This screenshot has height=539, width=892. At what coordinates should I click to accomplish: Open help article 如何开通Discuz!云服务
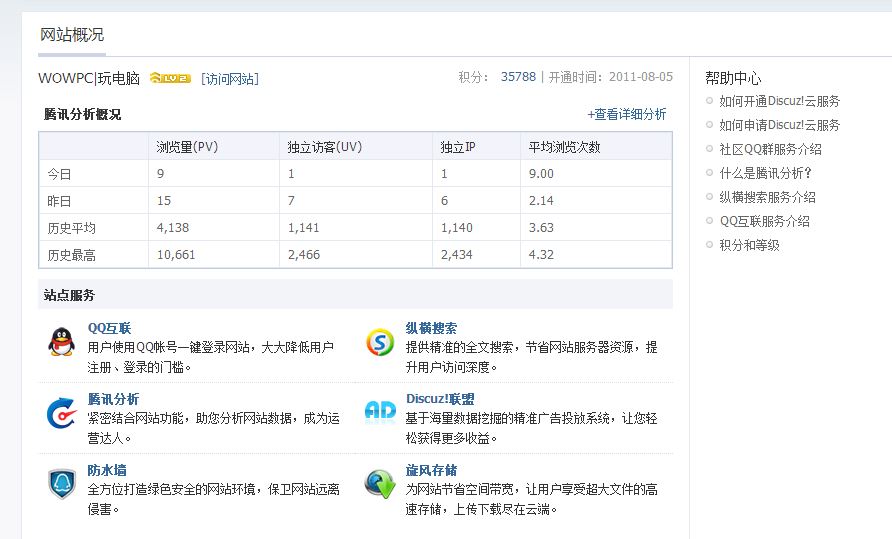779,101
